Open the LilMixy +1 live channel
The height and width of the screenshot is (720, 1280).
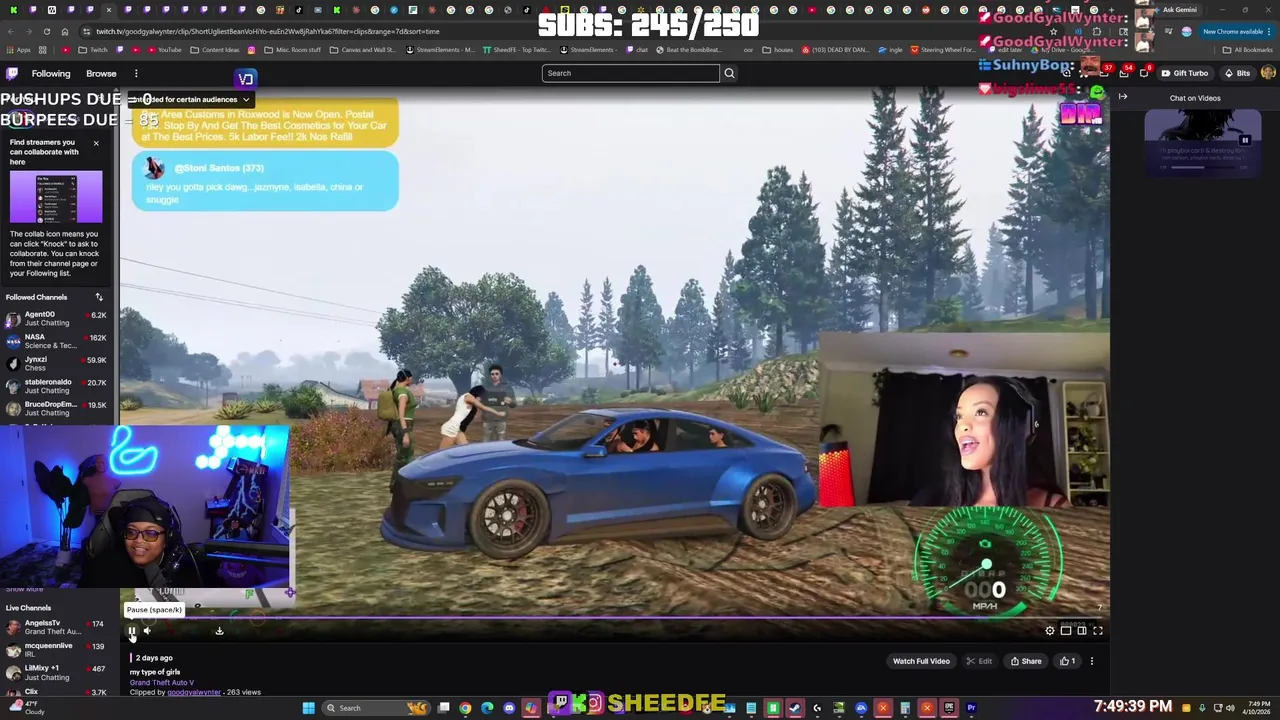57,672
